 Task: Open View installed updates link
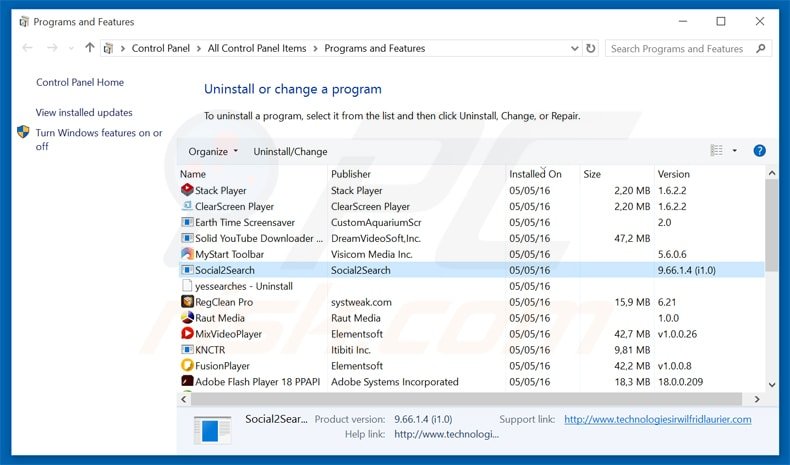click(84, 112)
